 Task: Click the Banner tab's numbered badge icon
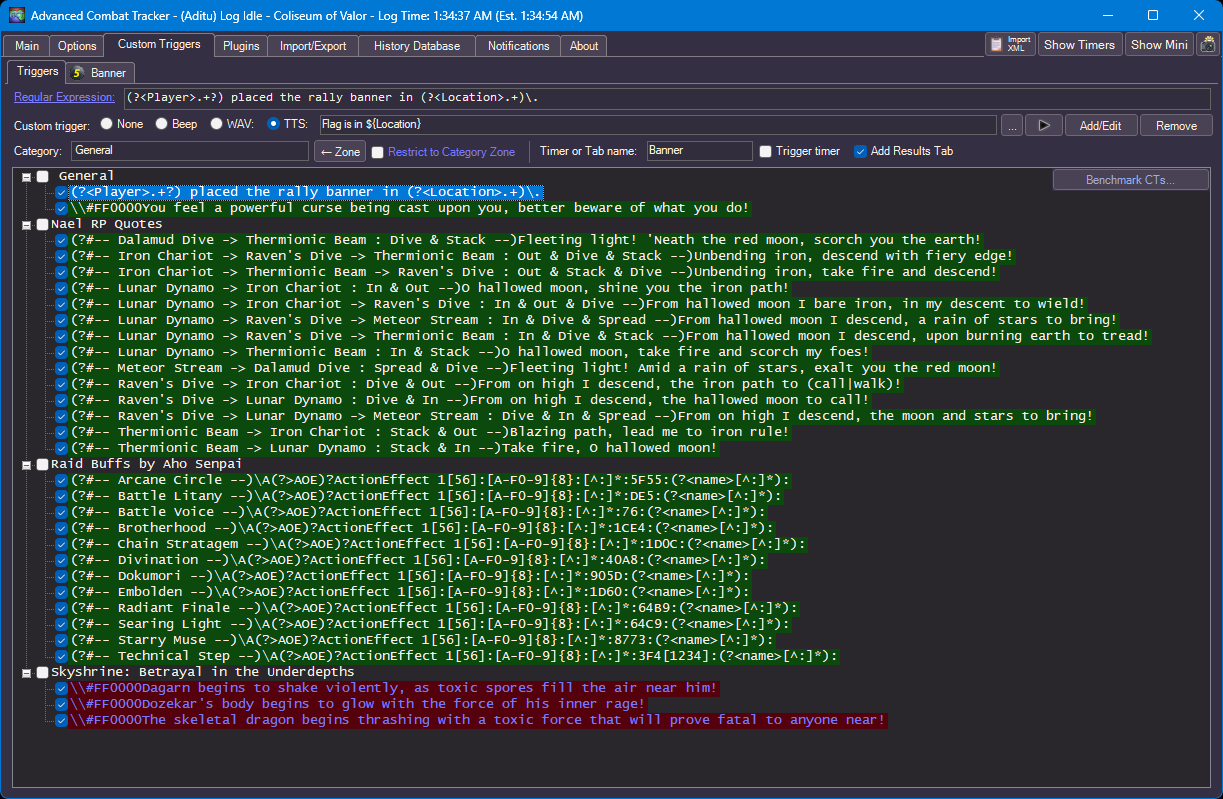click(78, 73)
